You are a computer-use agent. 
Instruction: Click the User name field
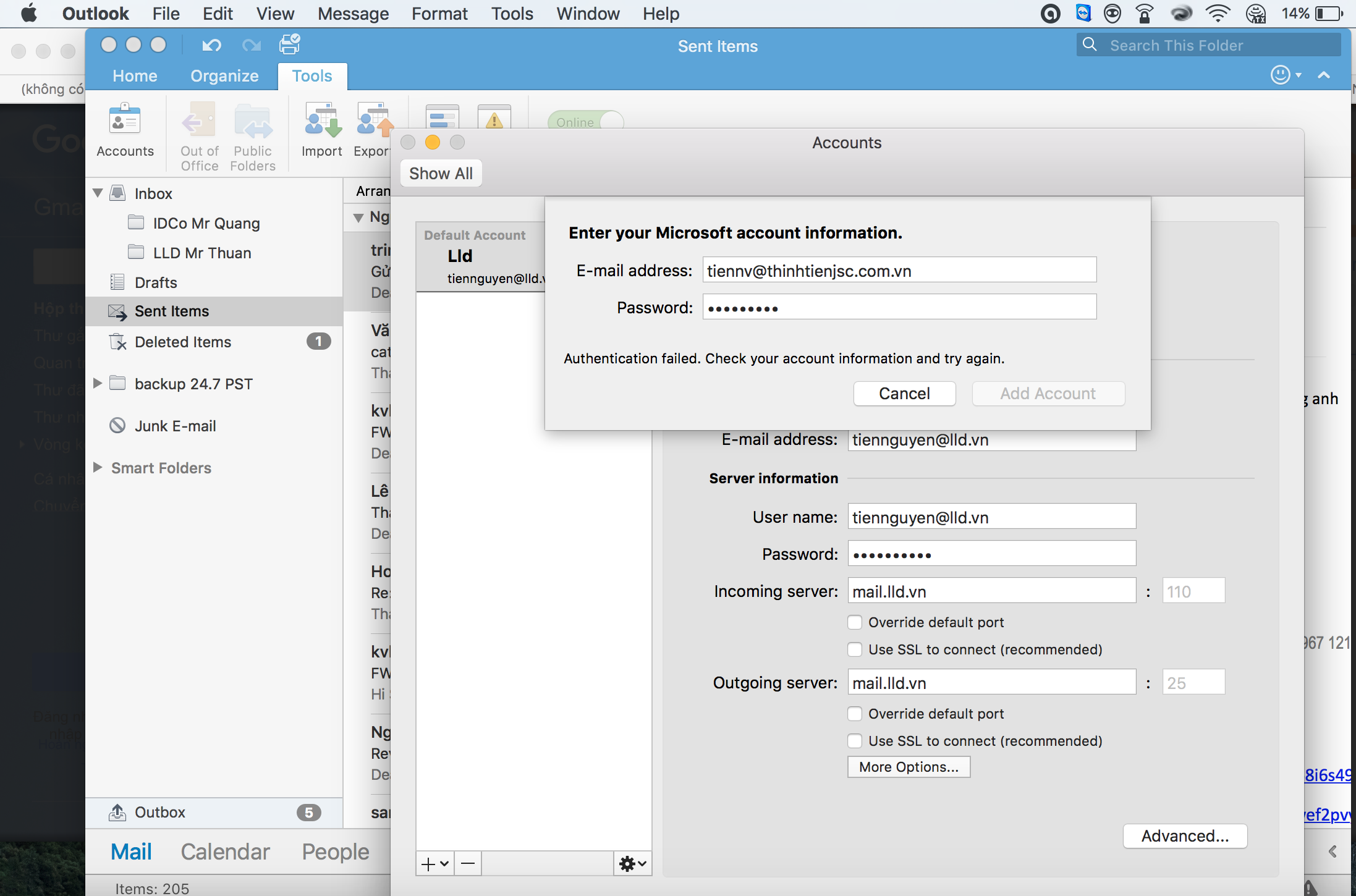[x=991, y=517]
